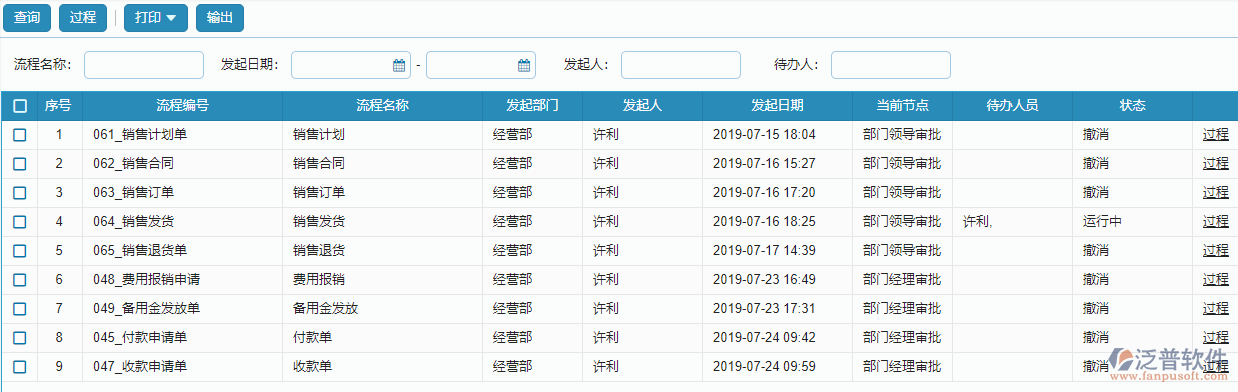Click date 2019-07-16 15:27

point(764,164)
